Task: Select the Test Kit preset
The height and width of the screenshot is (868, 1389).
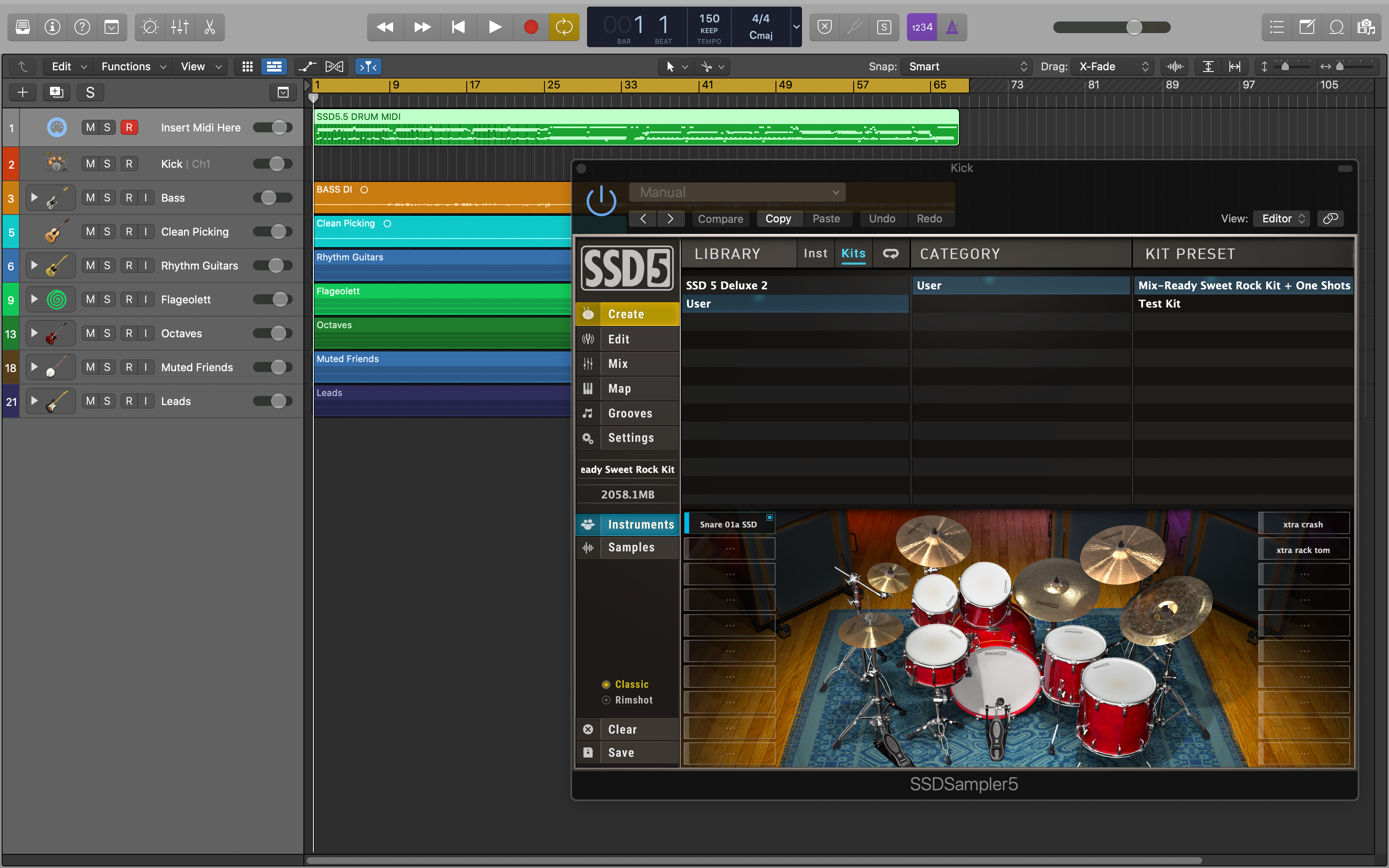Action: [1159, 304]
